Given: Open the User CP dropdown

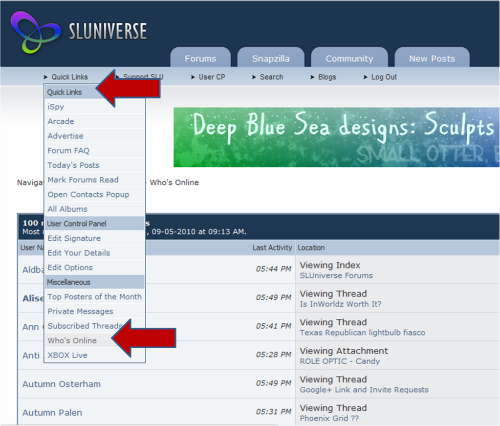Looking at the screenshot, I should pos(208,77).
